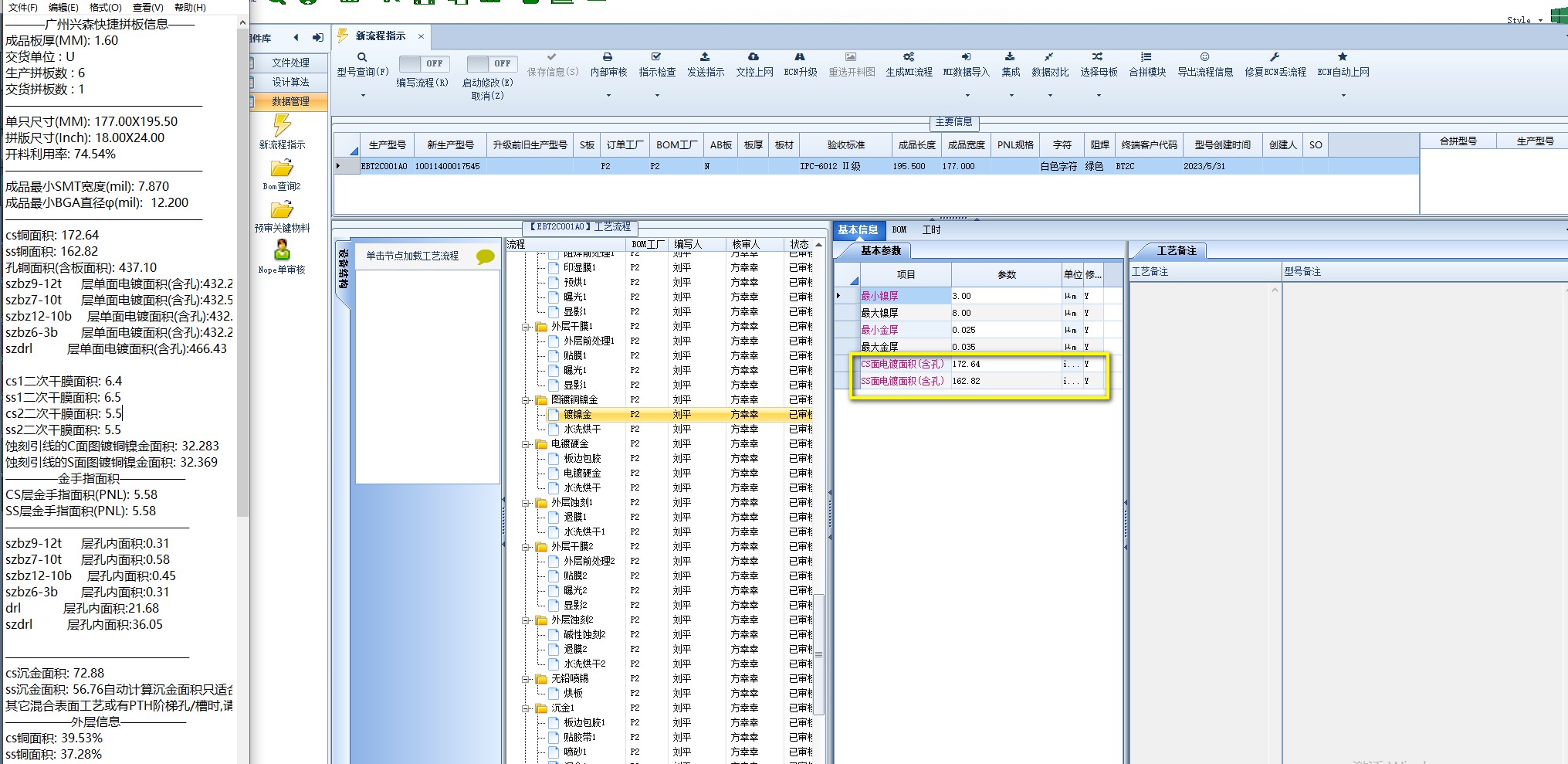Select the 工艺备注 tab
The width and height of the screenshot is (1568, 764).
point(1176,250)
